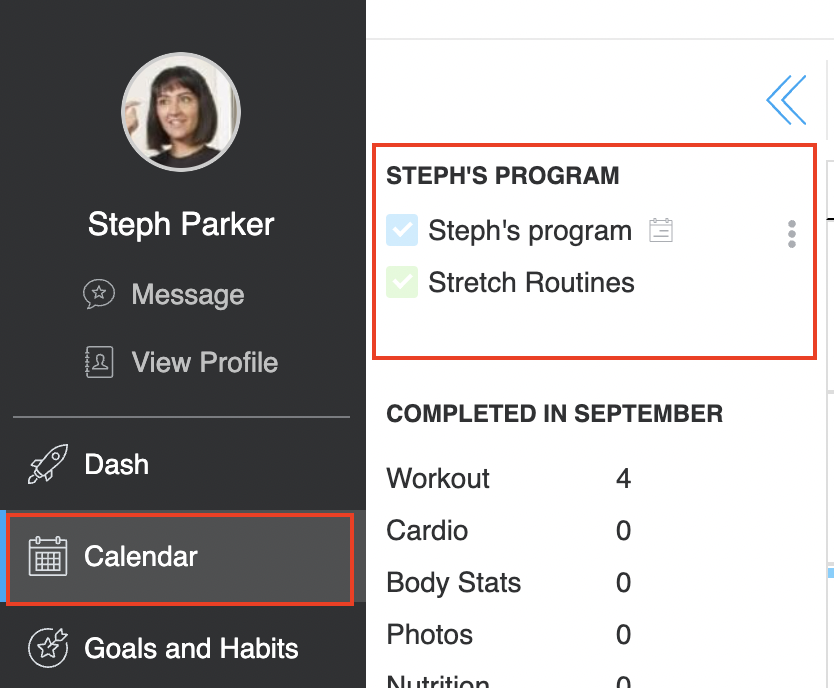Click the Dash rocket icon
This screenshot has height=688, width=834.
(48, 464)
